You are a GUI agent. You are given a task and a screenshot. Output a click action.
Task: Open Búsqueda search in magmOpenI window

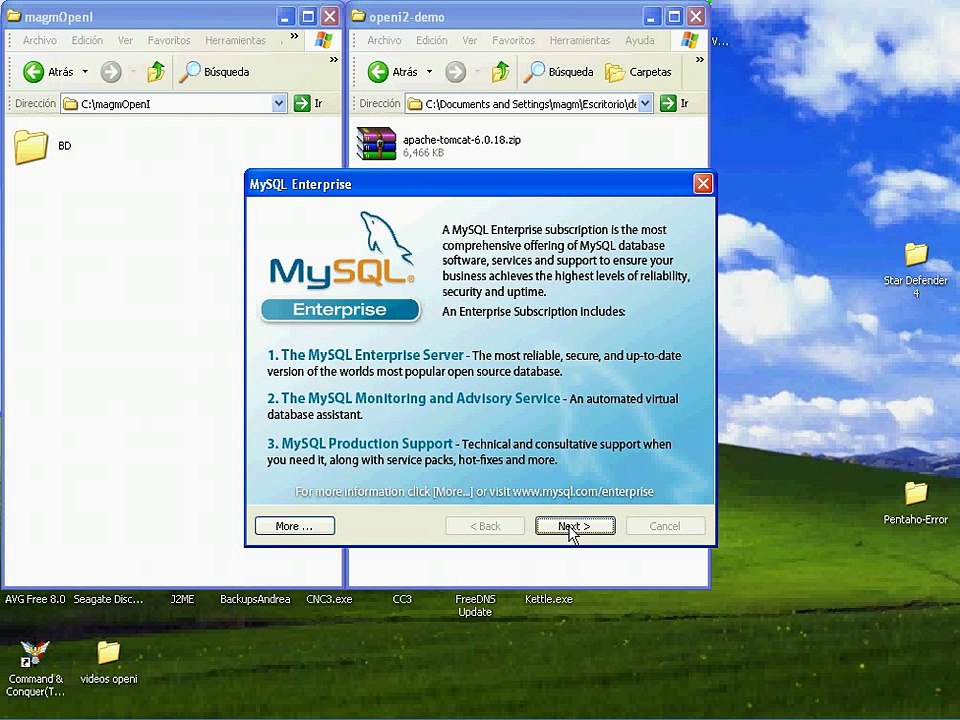214,72
